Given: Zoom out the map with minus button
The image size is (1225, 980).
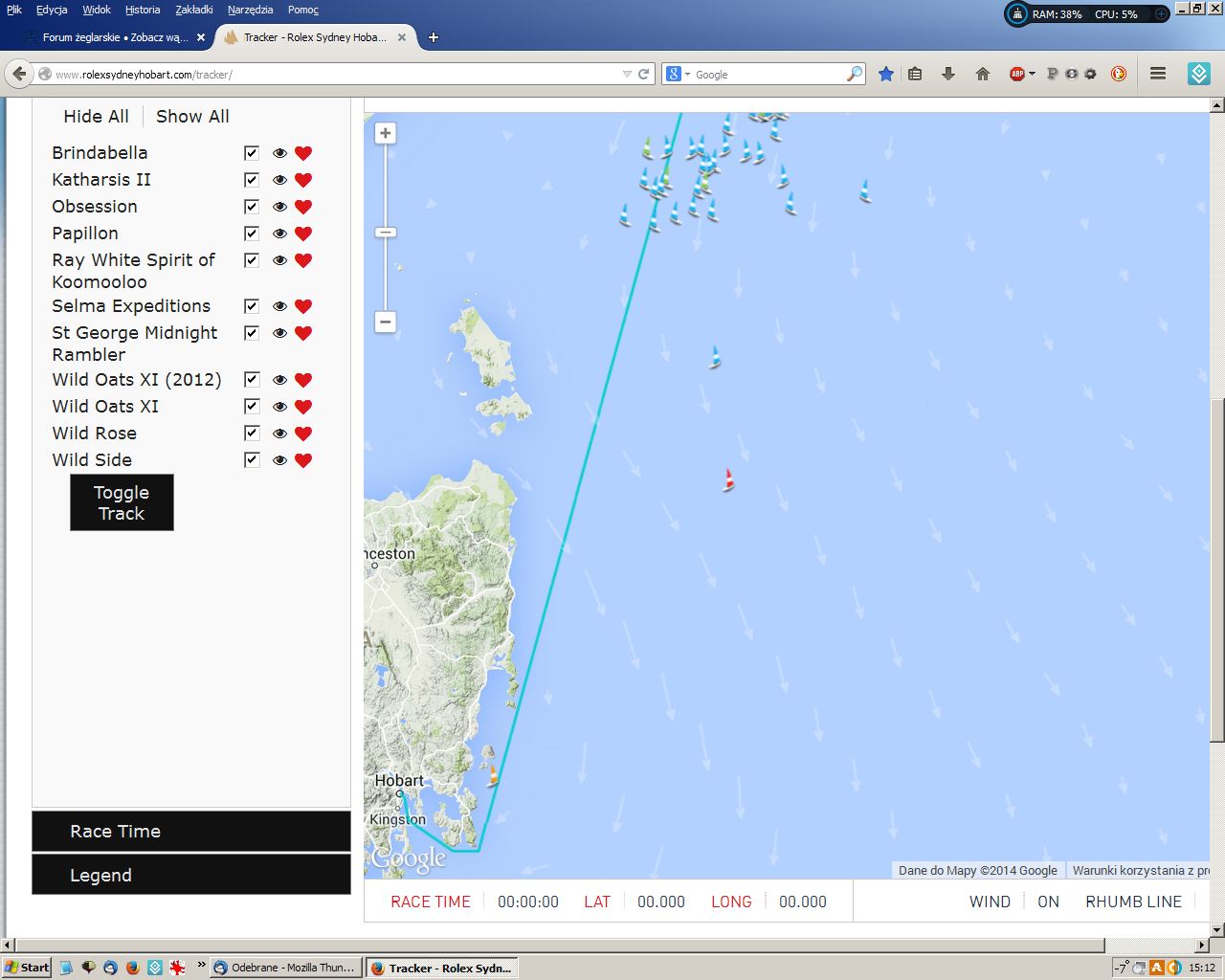Looking at the screenshot, I should 386,322.
